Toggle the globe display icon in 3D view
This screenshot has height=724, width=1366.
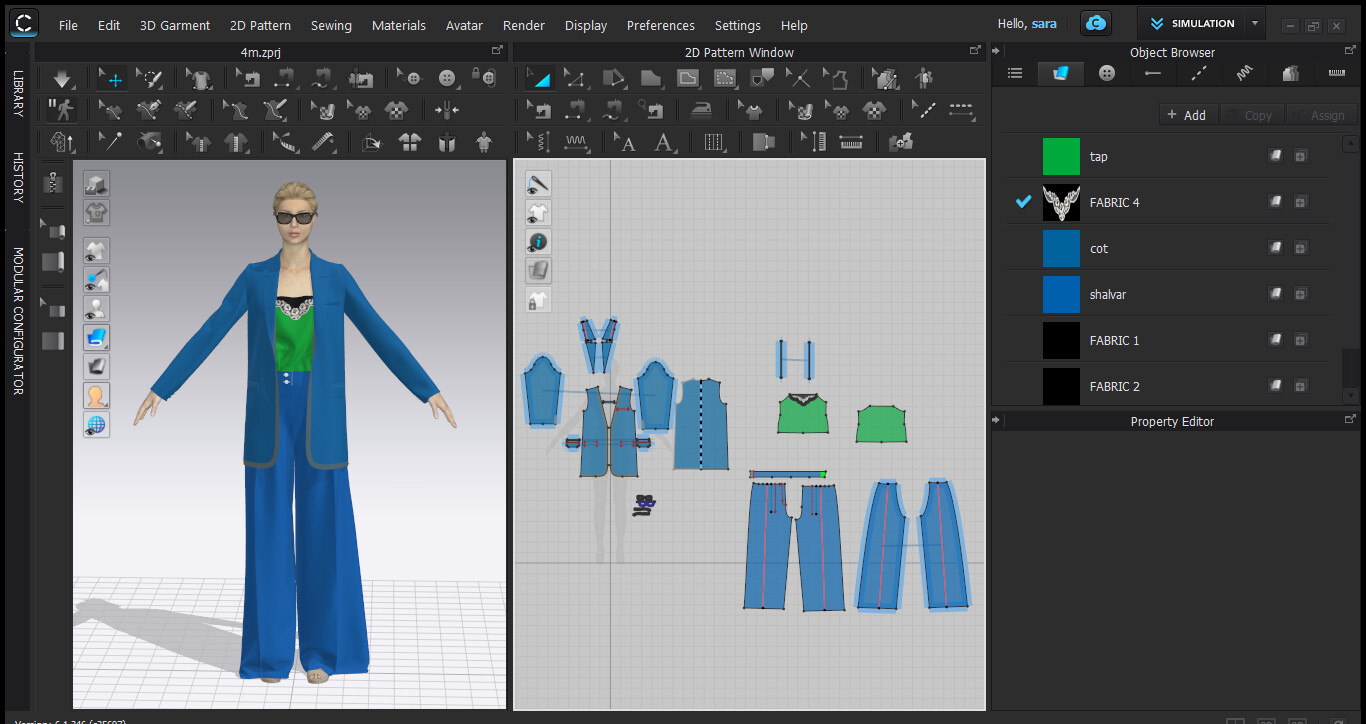[96, 424]
